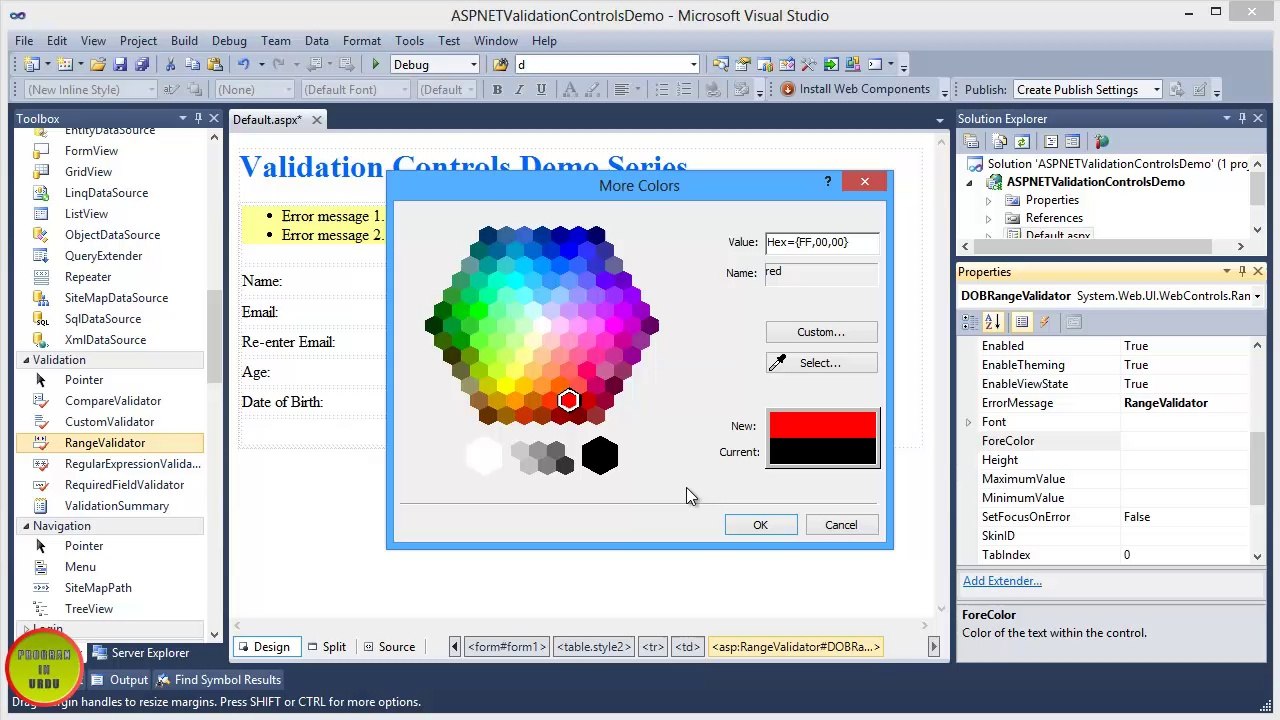Viewport: 1280px width, 720px height.
Task: Open the Tools menu
Action: [x=409, y=41]
